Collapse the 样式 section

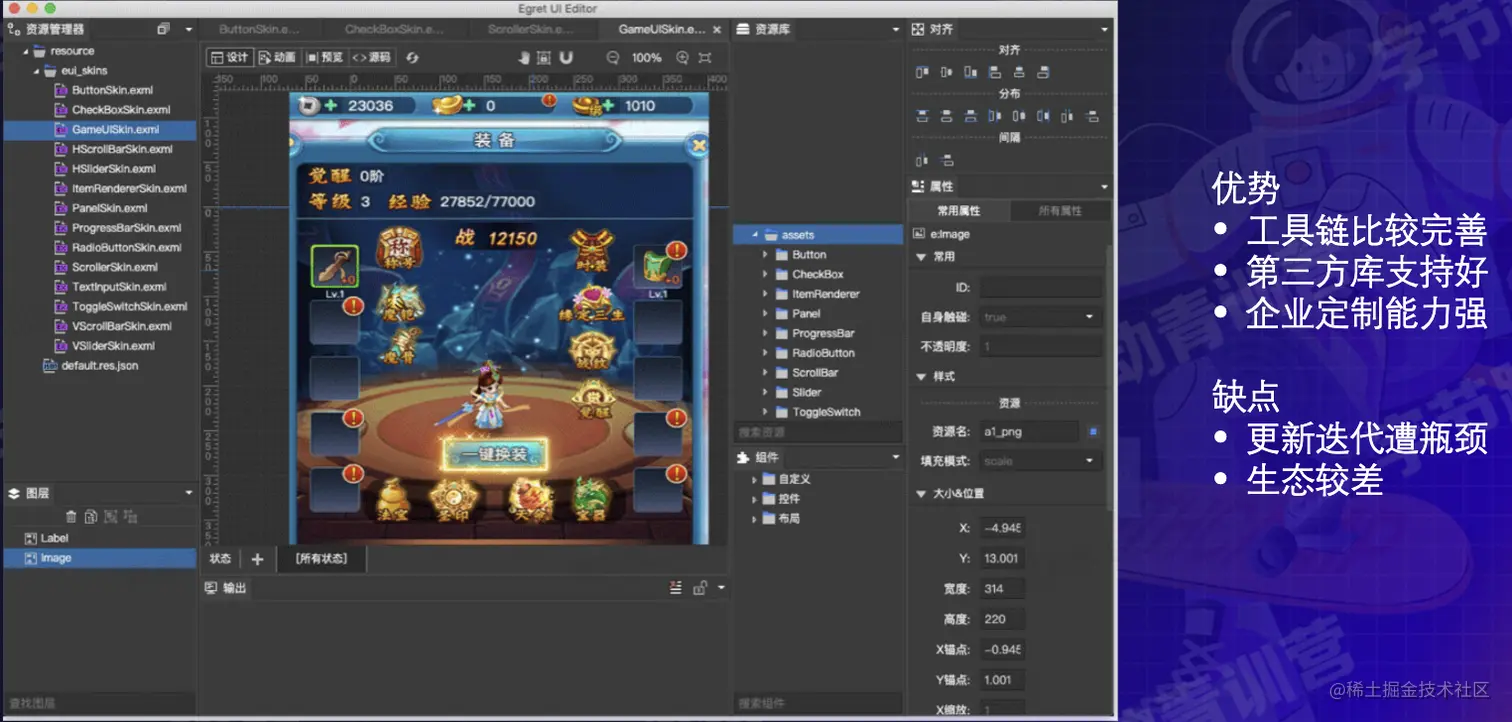point(920,377)
